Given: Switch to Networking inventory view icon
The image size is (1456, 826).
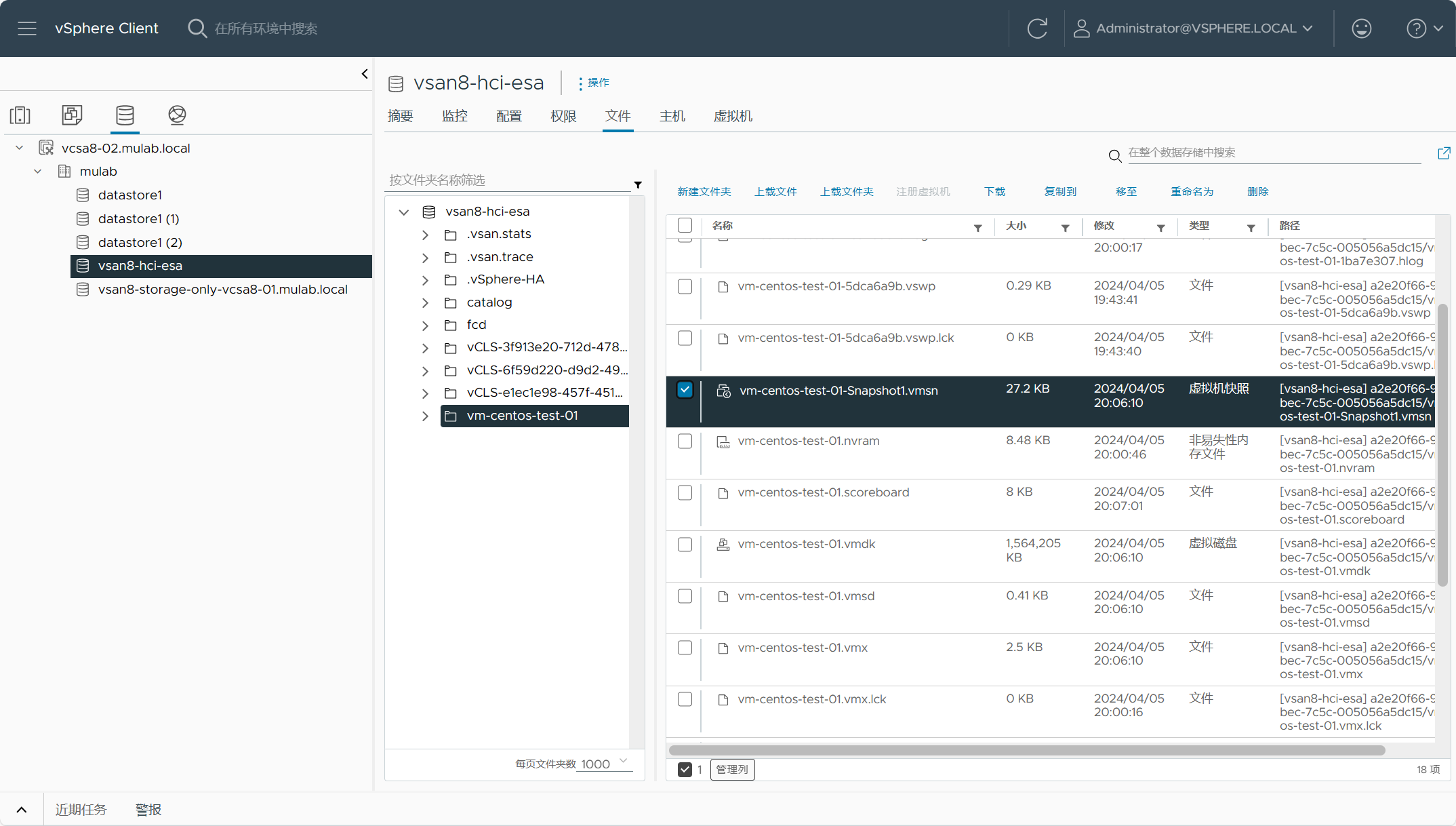Looking at the screenshot, I should pyautogui.click(x=177, y=115).
